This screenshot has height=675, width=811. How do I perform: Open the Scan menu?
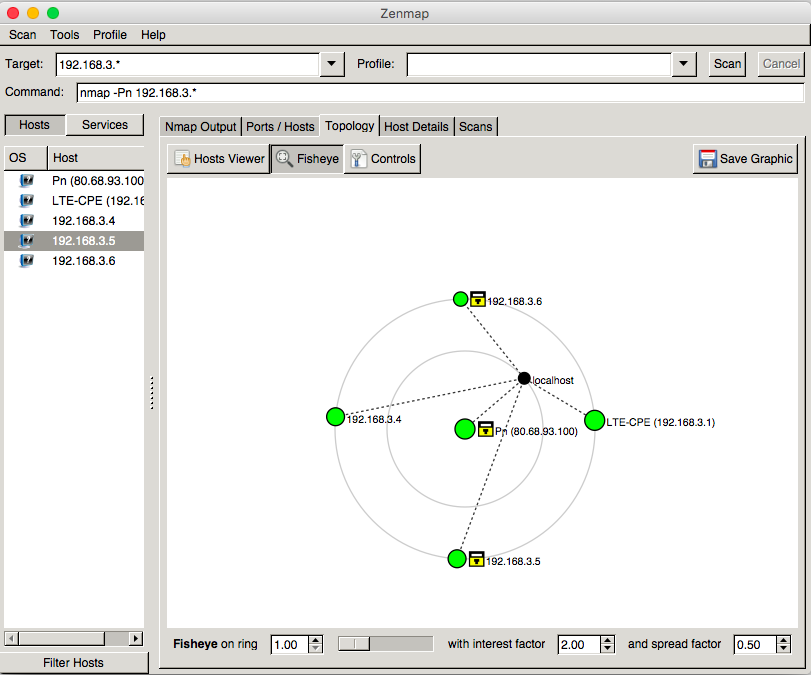click(22, 35)
